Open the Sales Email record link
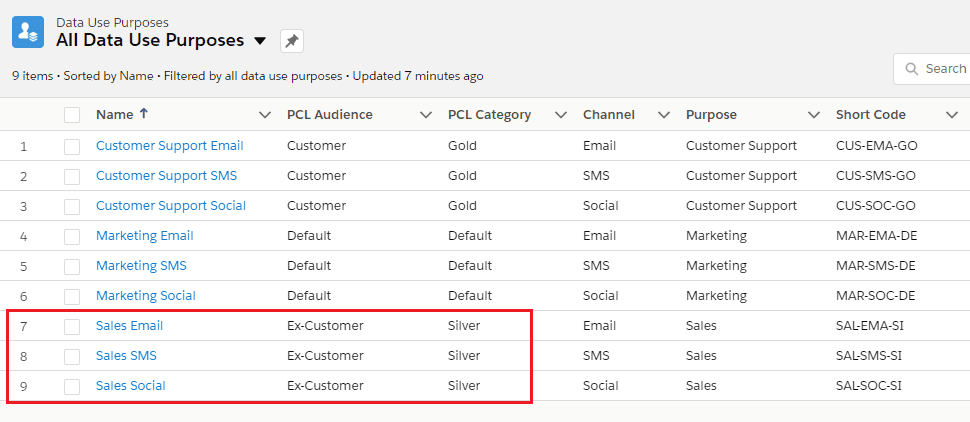This screenshot has height=422, width=970. click(129, 326)
